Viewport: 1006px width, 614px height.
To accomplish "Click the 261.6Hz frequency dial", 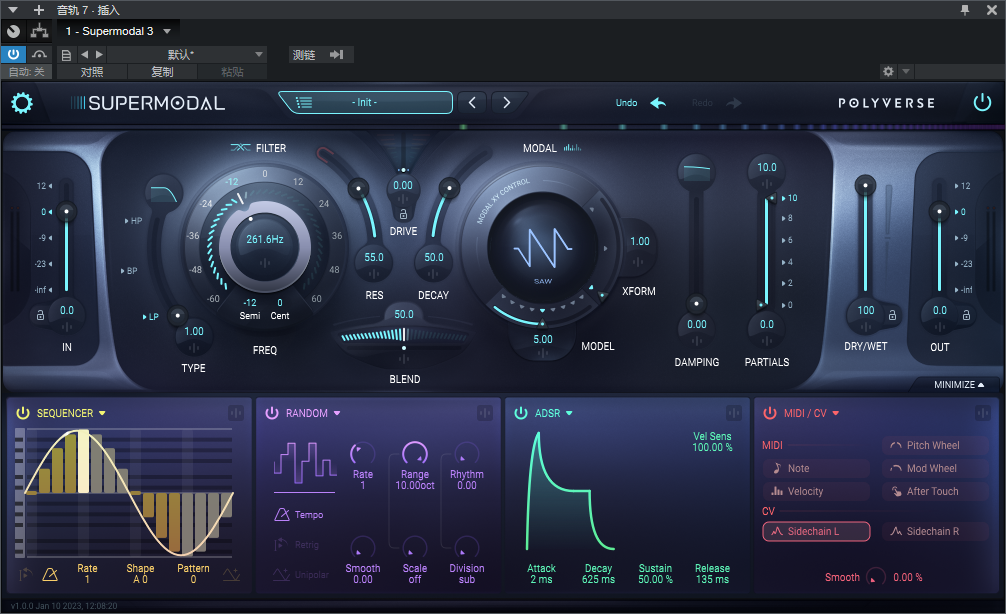I will [265, 246].
